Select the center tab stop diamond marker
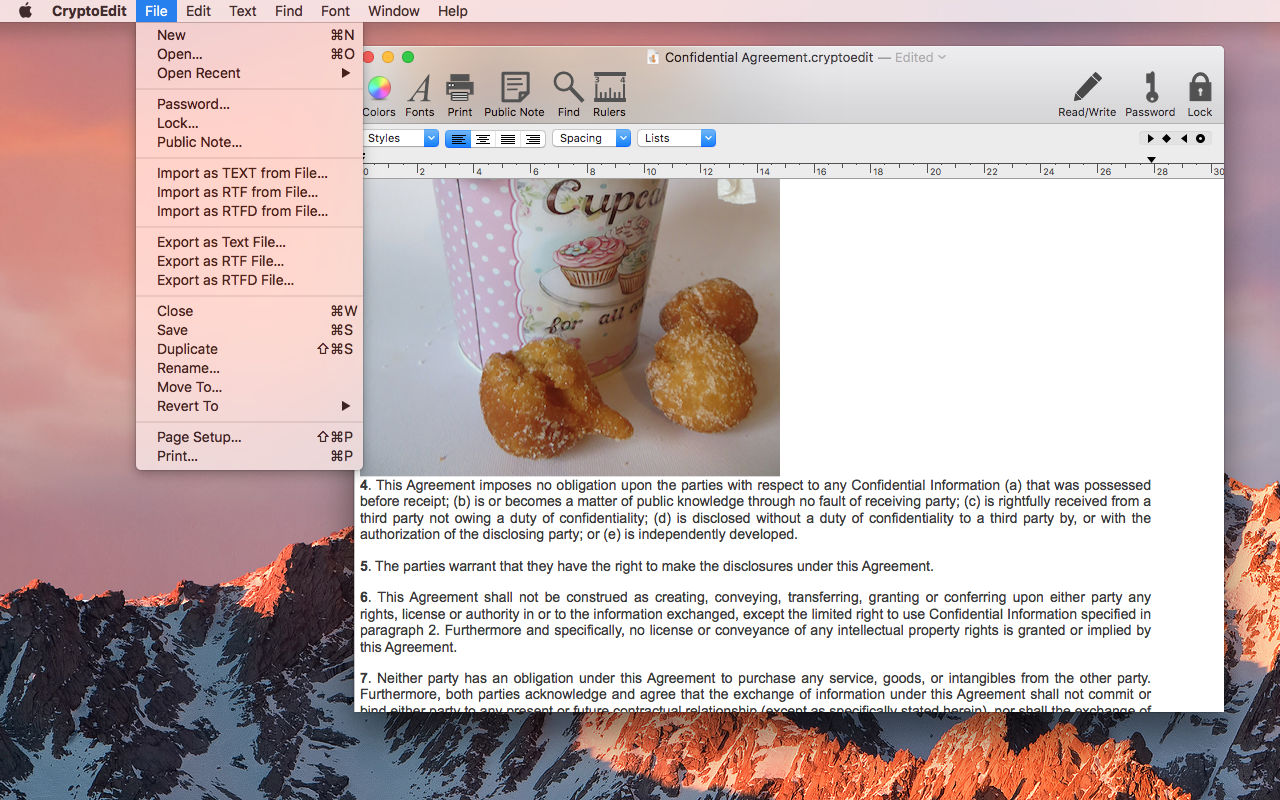 pos(1167,139)
